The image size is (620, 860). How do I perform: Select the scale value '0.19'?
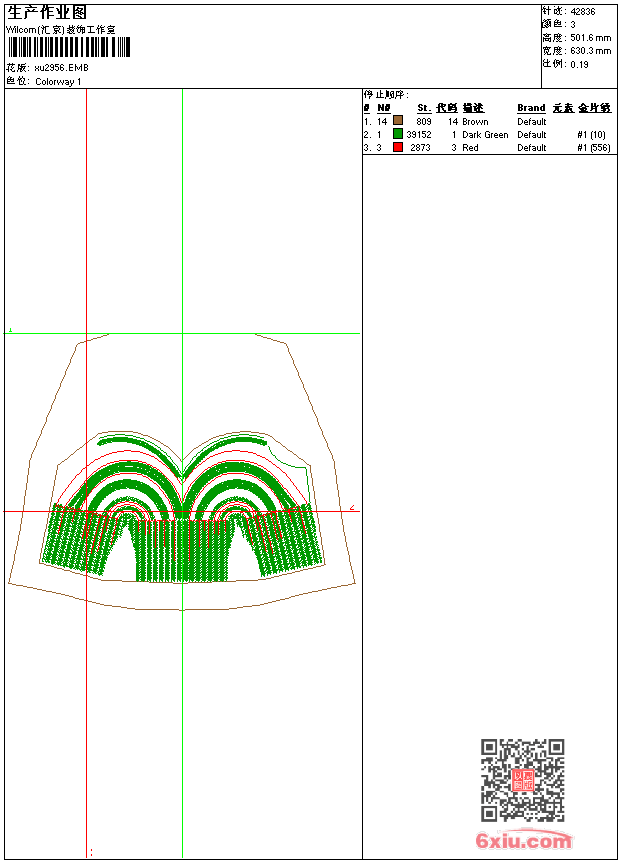[579, 65]
